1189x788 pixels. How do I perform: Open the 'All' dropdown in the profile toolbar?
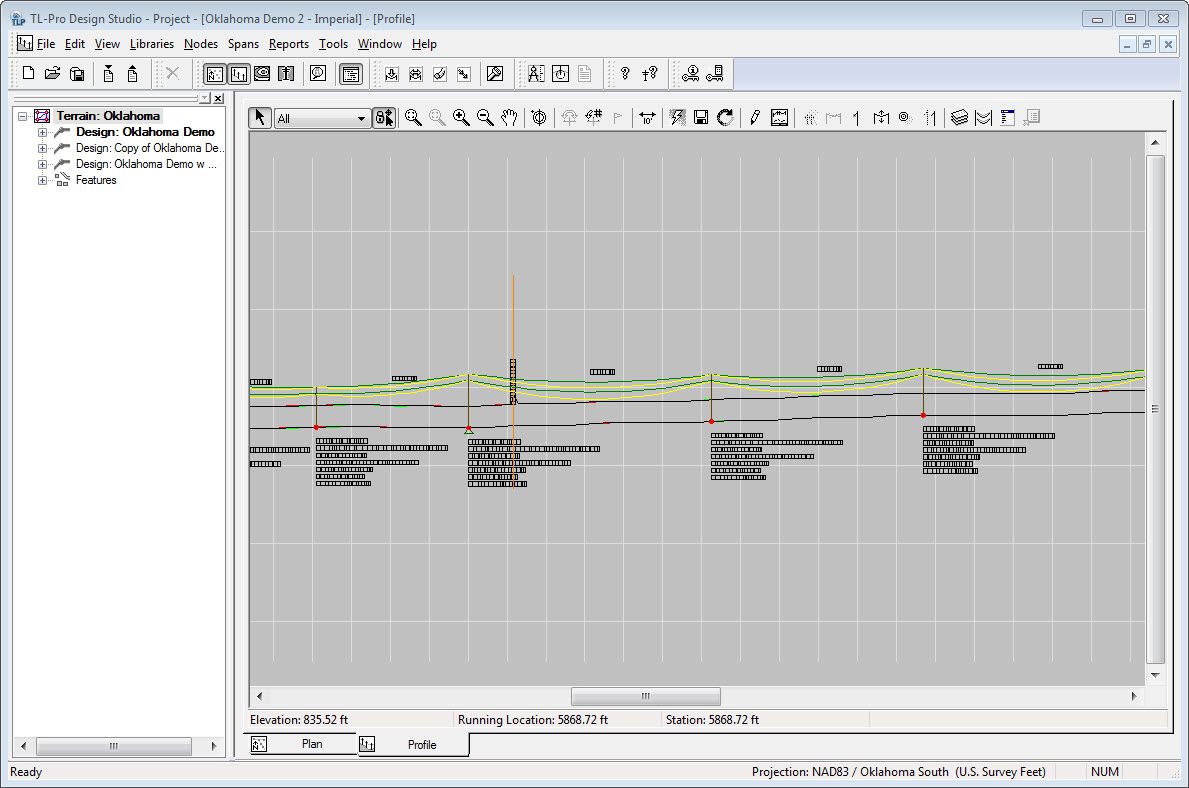click(x=362, y=117)
